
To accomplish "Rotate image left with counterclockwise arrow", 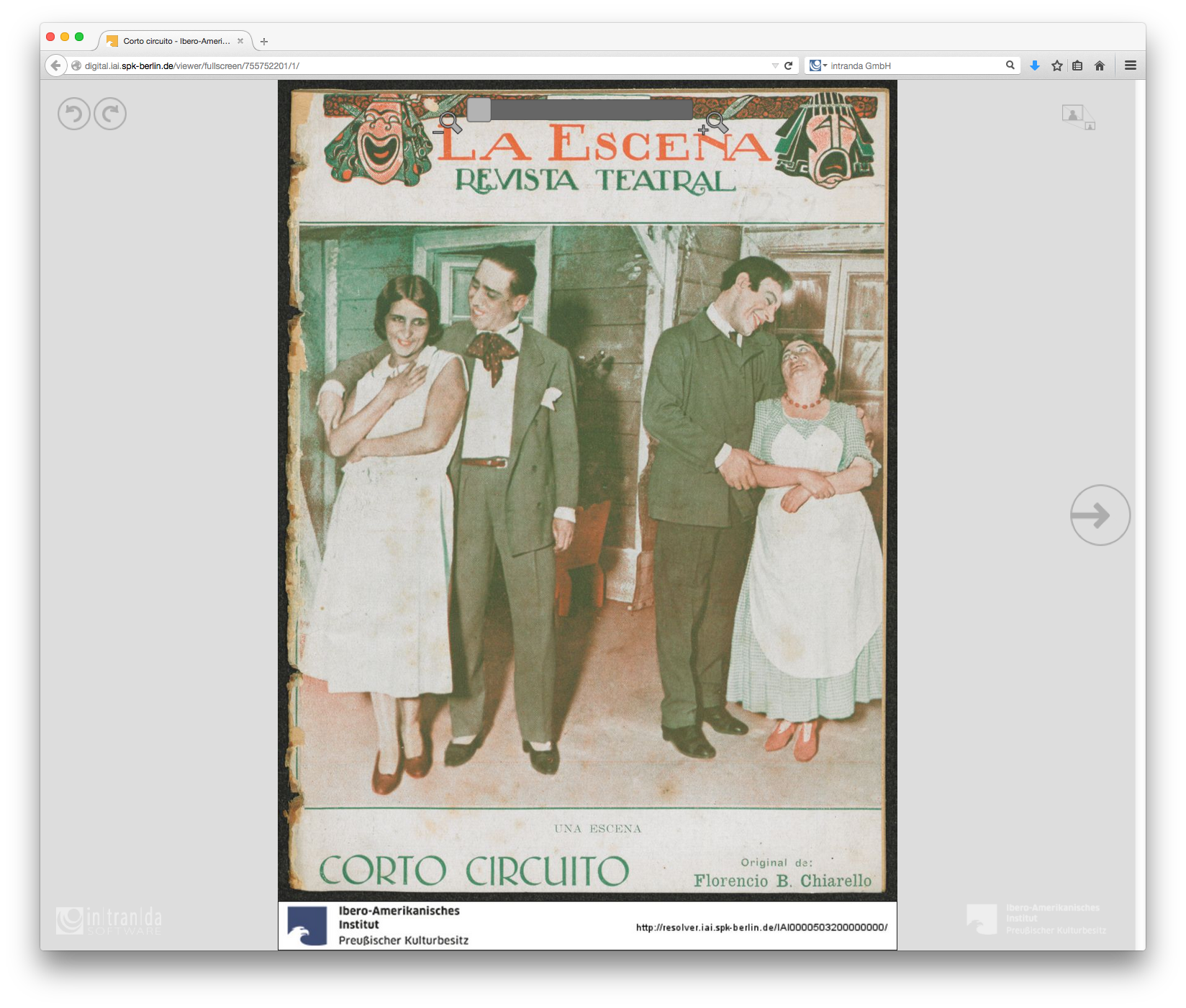I will click(x=74, y=114).
